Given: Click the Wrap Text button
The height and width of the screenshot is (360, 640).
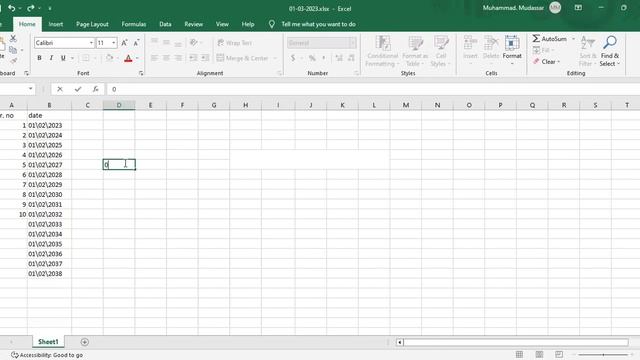Looking at the screenshot, I should tap(234, 43).
